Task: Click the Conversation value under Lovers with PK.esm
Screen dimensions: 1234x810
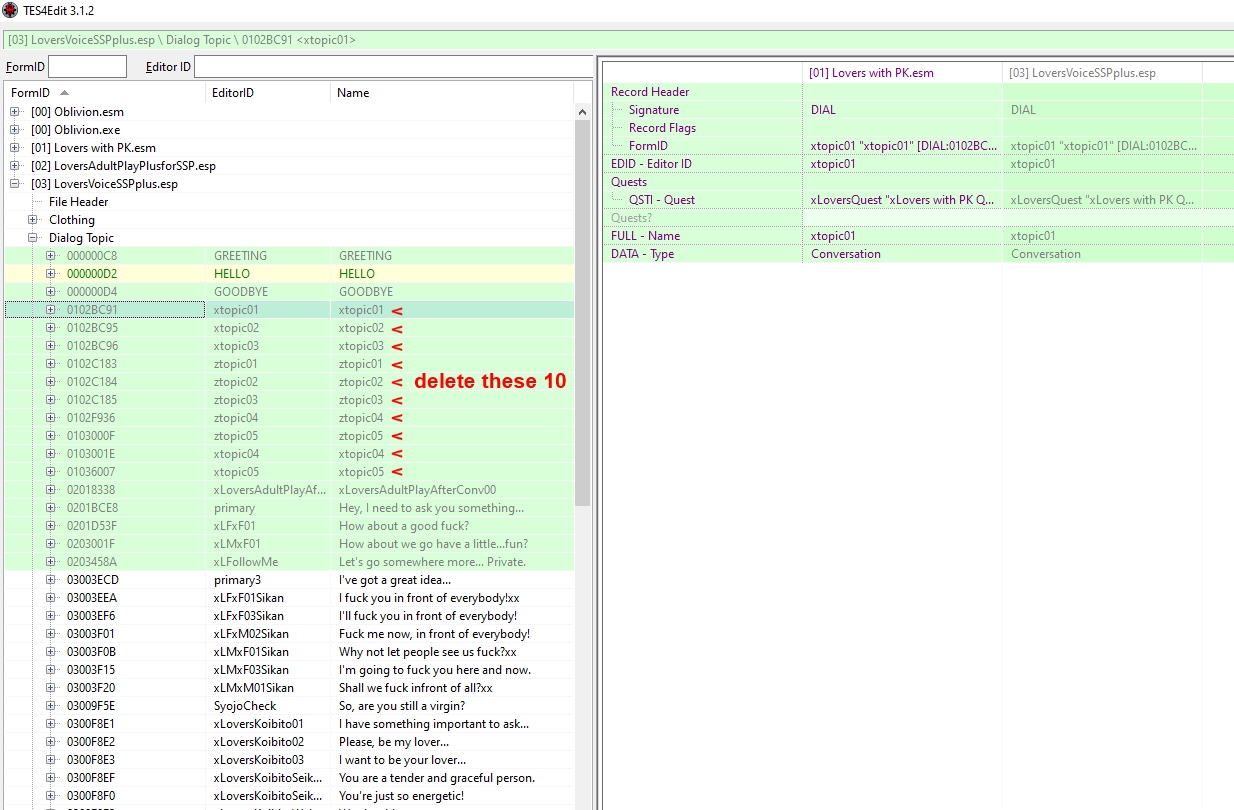Action: [x=846, y=254]
